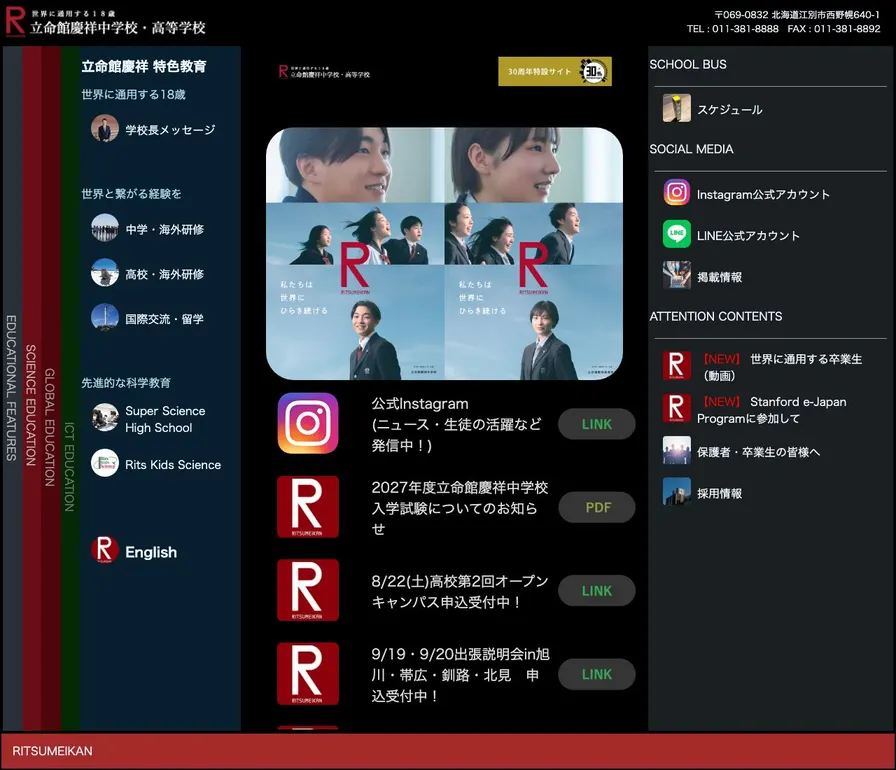
Task: Open 世界に通用する卒業生(動画) link
Action: click(x=779, y=367)
